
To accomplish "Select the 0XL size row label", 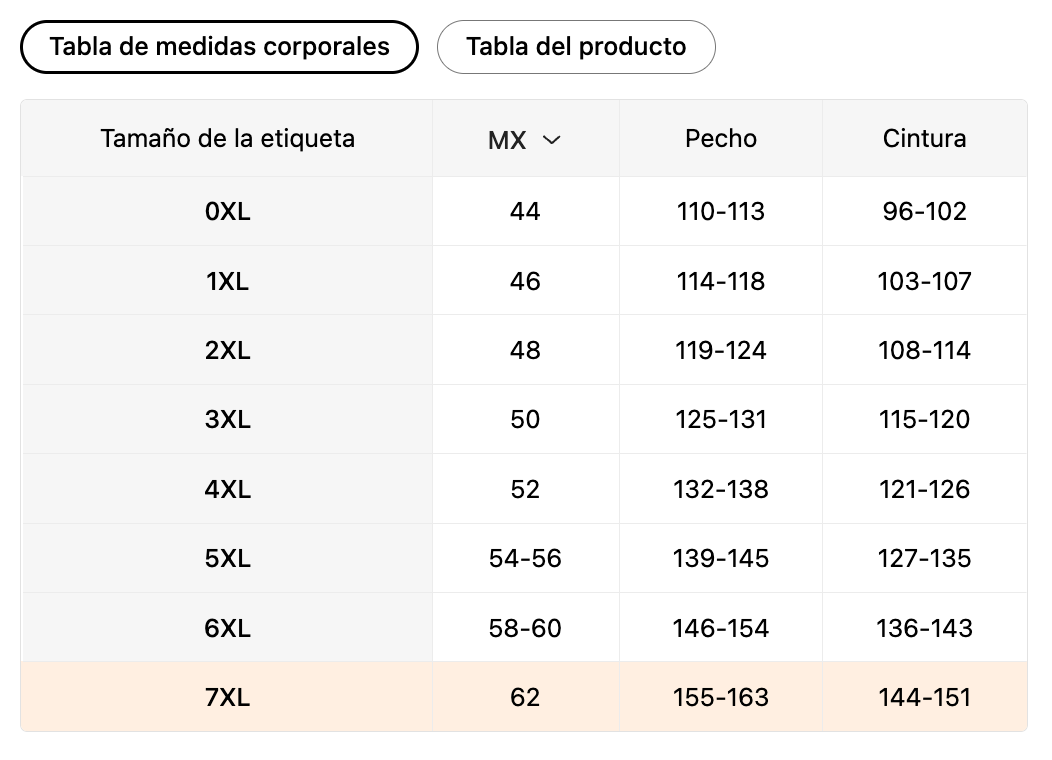I will click(x=227, y=212).
